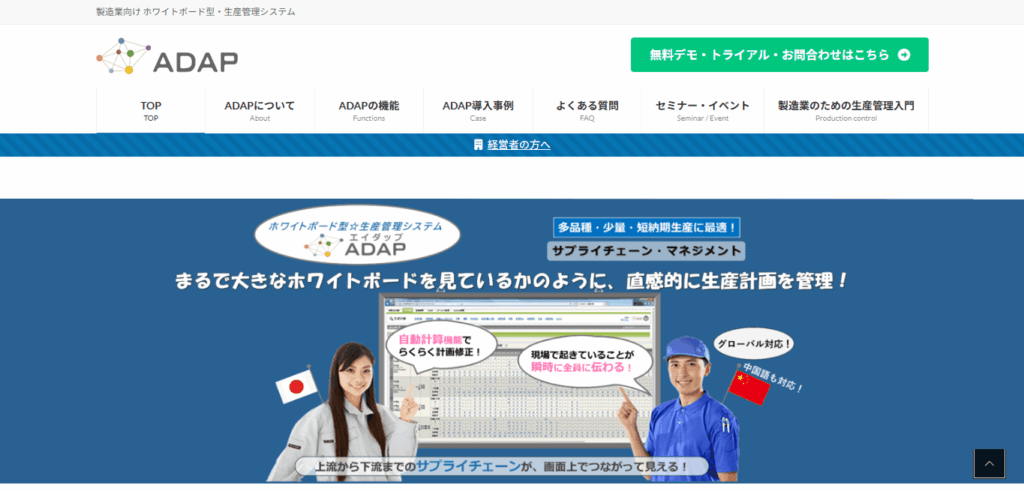
Task: Open the ADAPについて About menu item
Action: tap(260, 111)
